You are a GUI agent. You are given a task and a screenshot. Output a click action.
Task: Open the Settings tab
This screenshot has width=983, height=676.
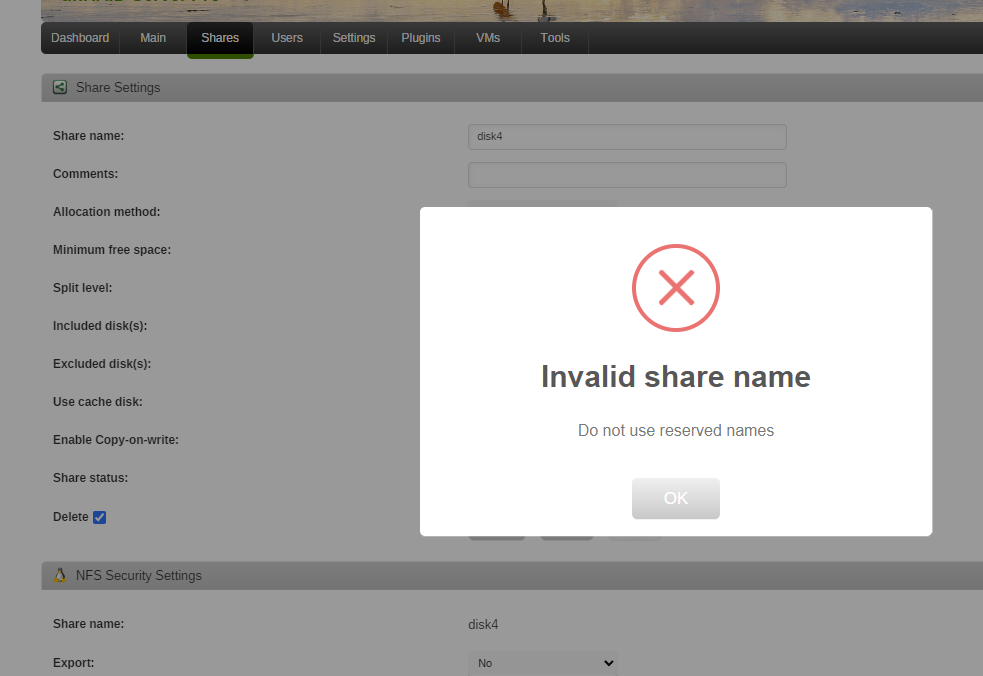point(354,38)
